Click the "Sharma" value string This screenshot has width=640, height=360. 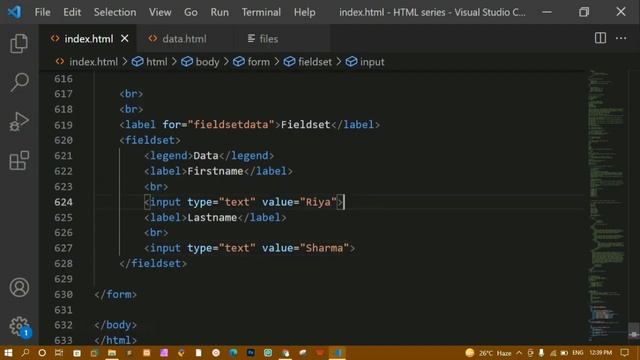click(324, 248)
